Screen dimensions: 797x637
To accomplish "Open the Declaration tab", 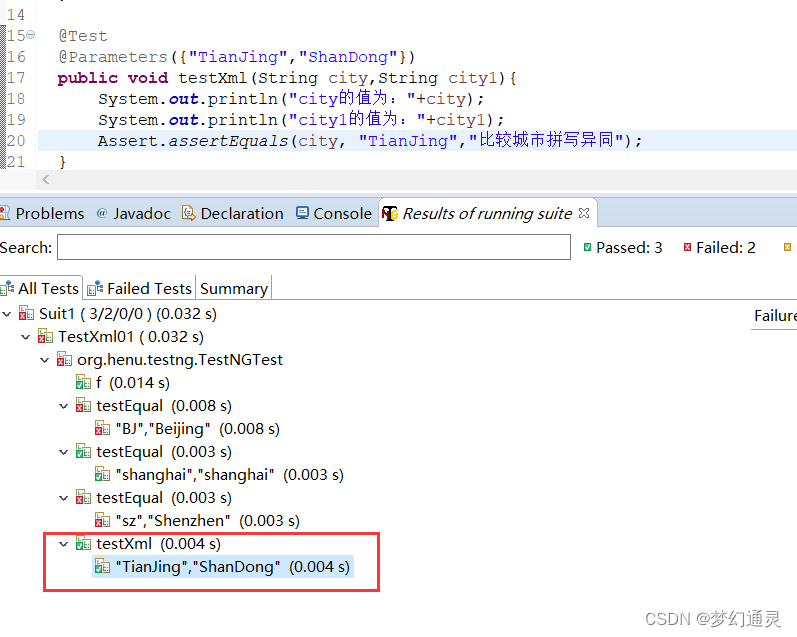I will [233, 214].
